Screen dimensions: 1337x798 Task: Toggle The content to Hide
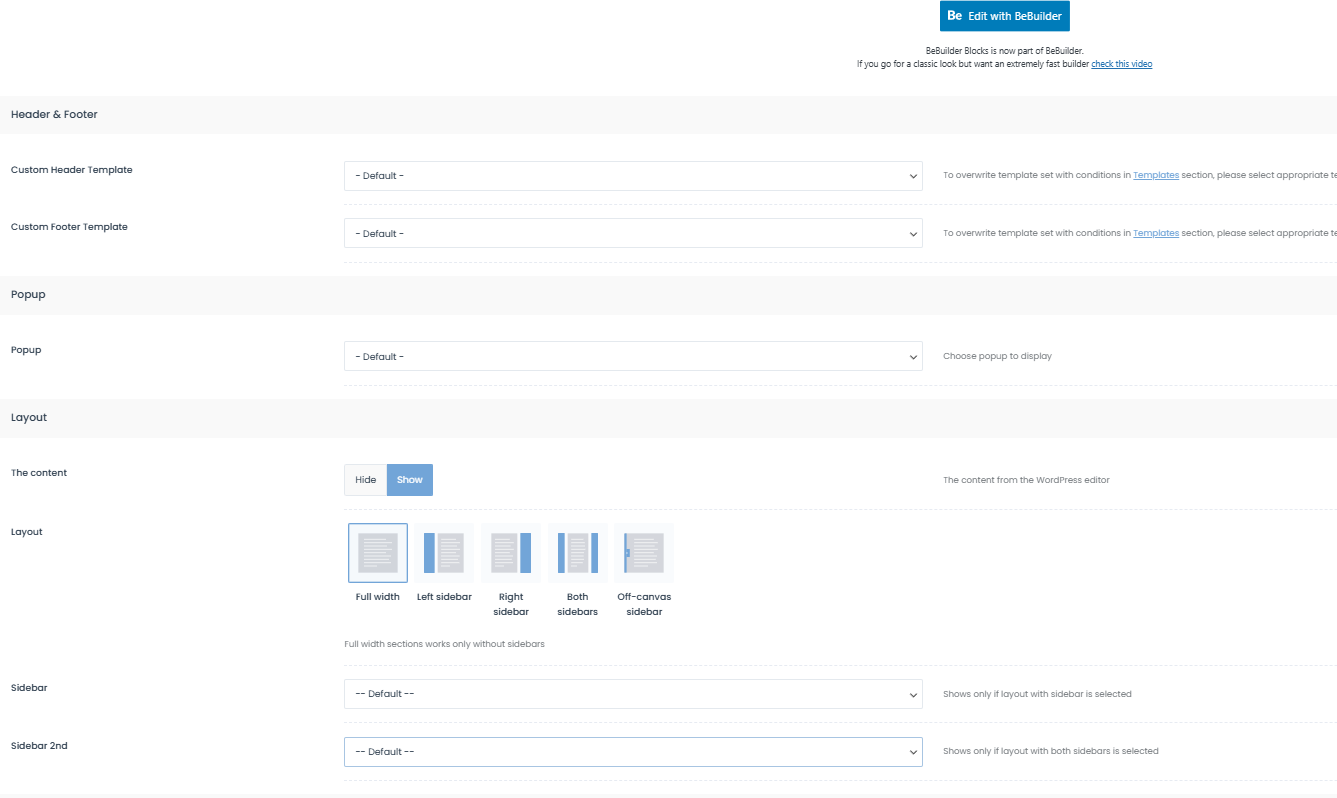[366, 480]
